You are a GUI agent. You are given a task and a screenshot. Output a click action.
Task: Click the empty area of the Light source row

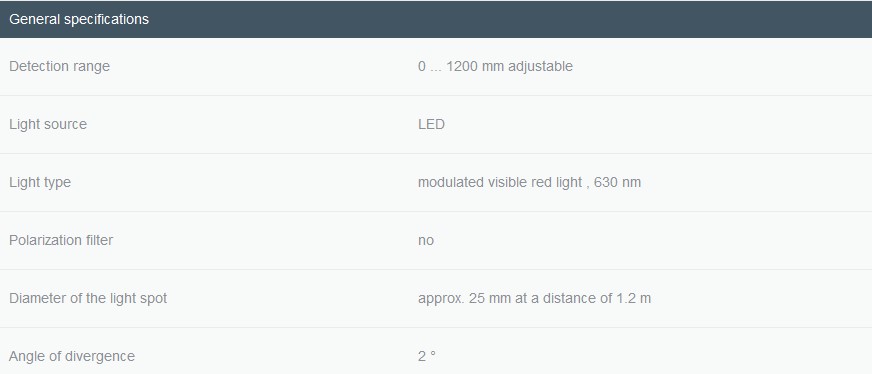coord(656,124)
